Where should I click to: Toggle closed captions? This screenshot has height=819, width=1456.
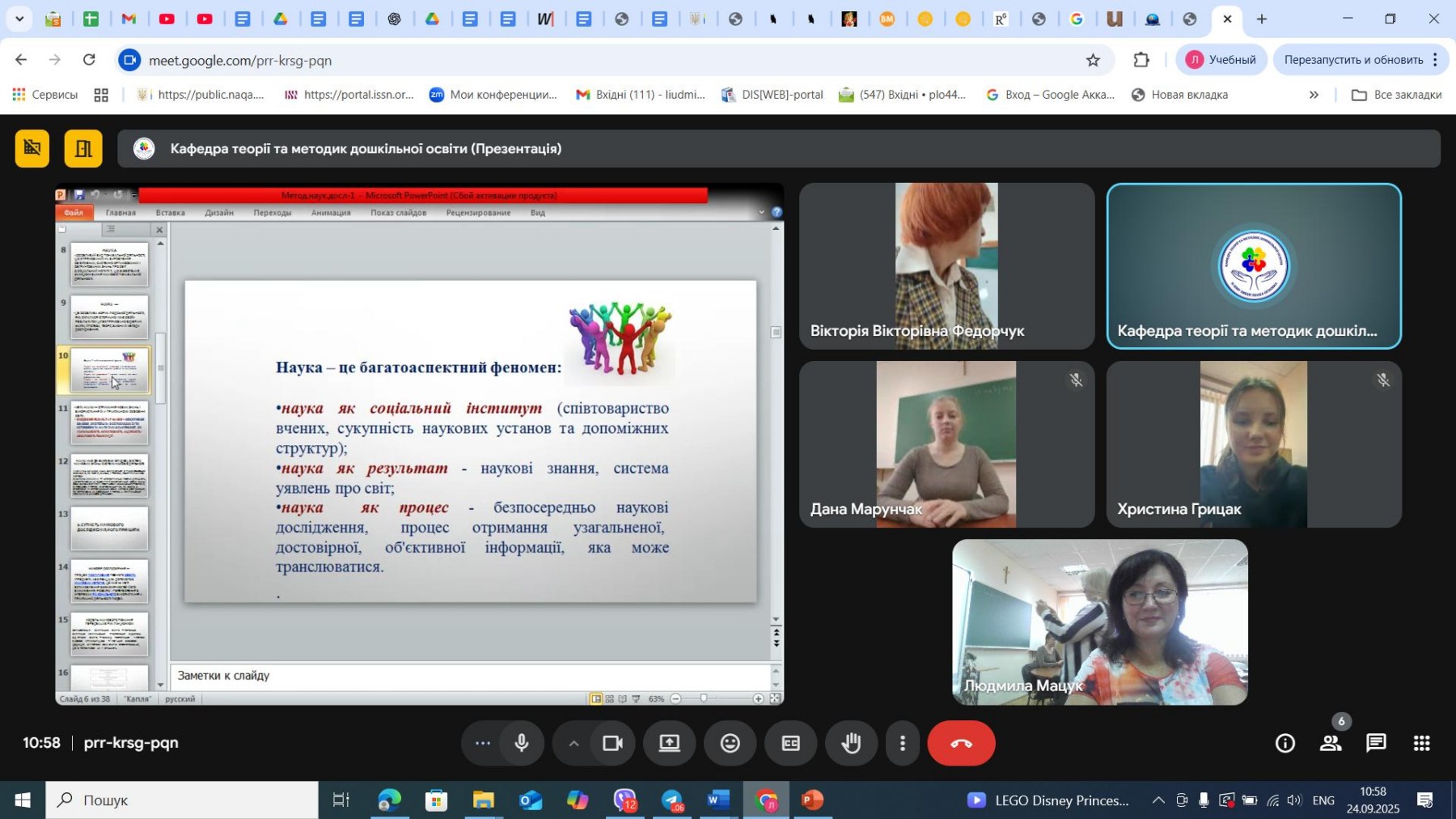(x=790, y=743)
